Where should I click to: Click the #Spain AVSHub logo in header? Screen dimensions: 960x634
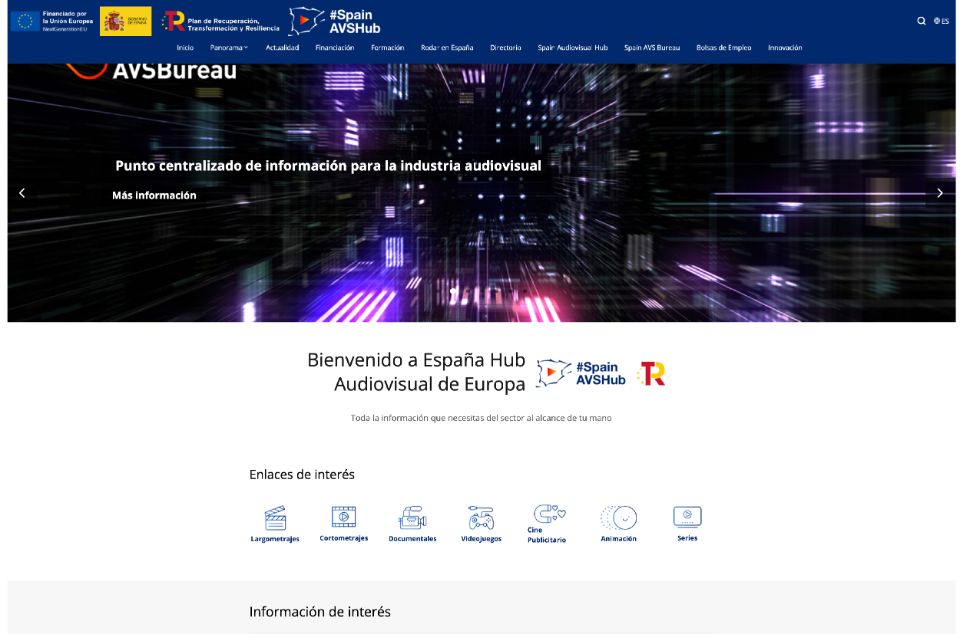pos(334,21)
